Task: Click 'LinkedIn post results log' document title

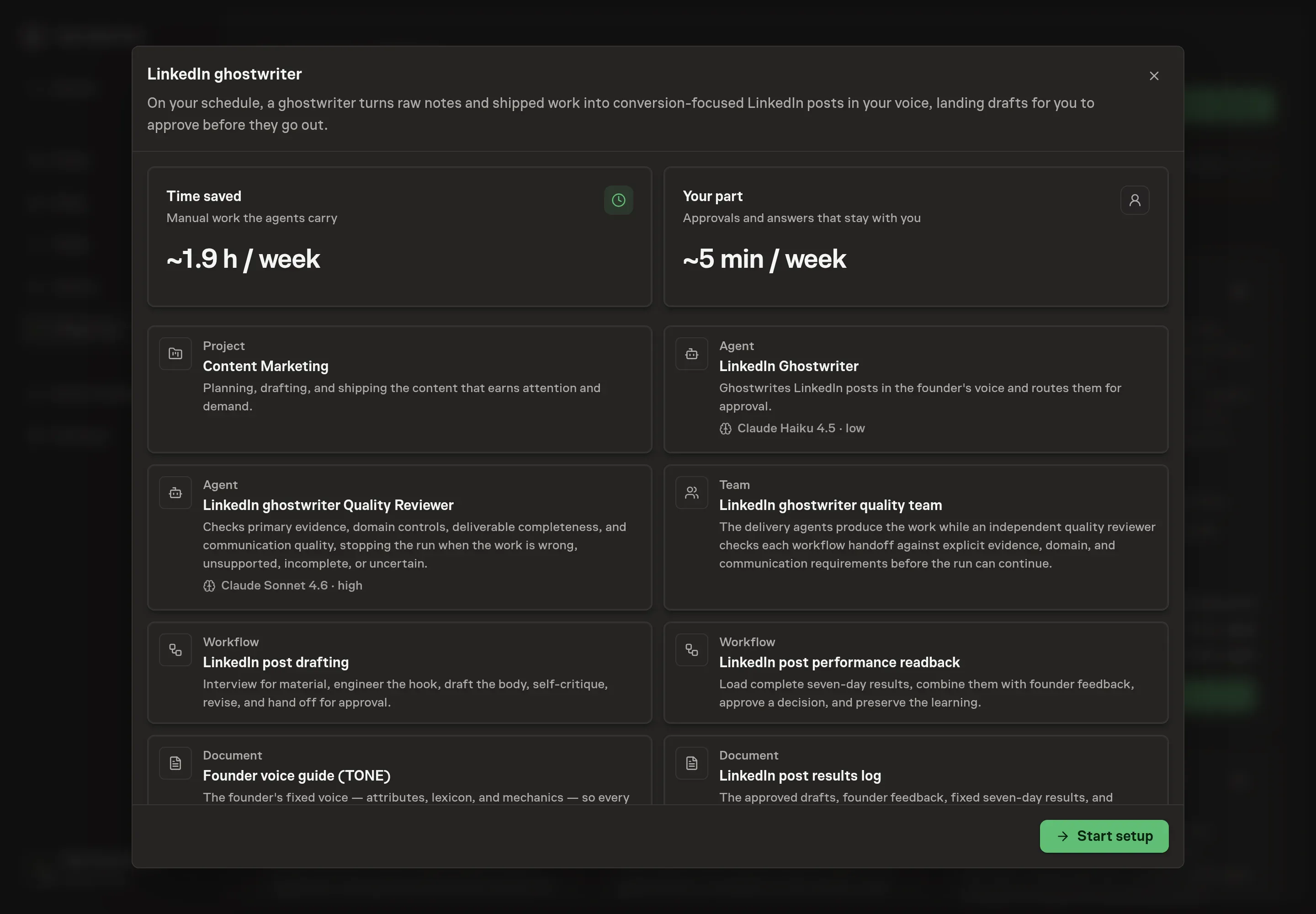Action: [800, 776]
